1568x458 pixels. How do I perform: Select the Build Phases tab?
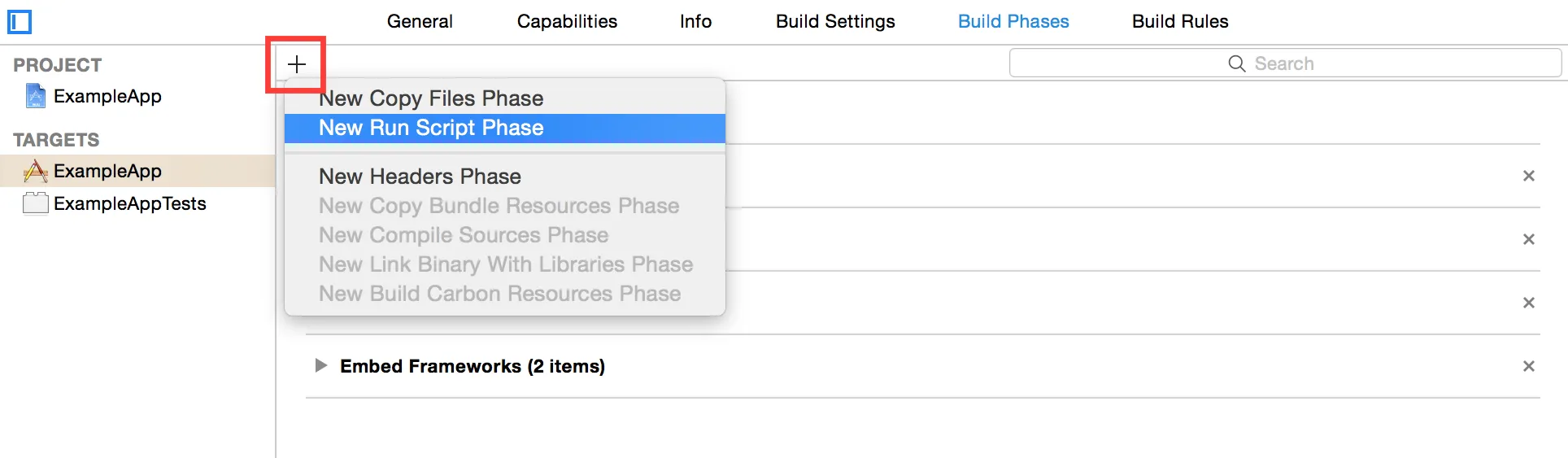coord(1013,21)
